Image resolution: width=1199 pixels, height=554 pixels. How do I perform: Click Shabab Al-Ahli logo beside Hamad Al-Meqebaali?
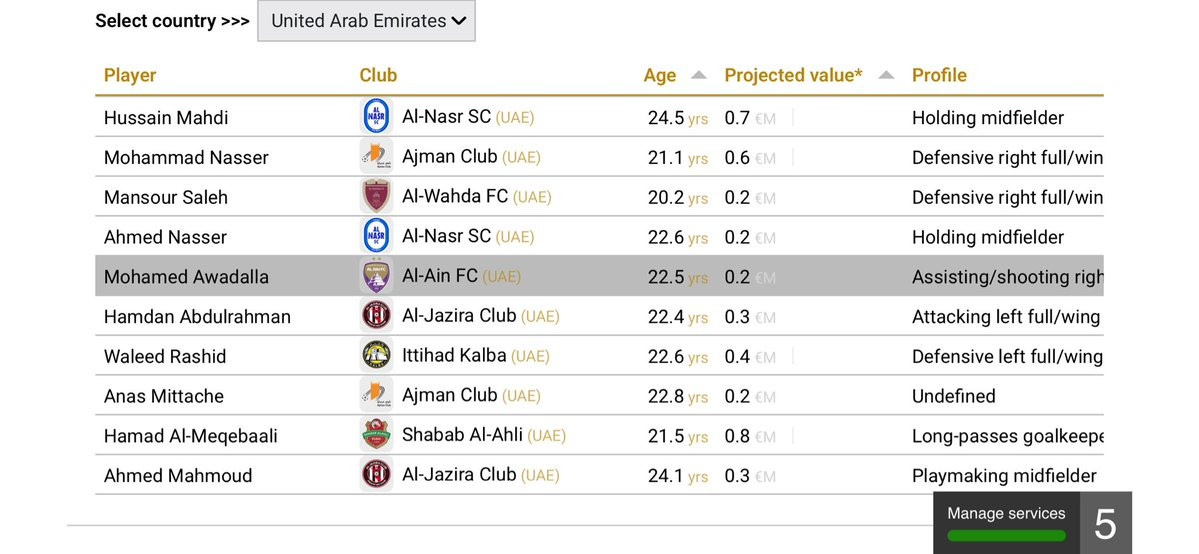pos(376,435)
